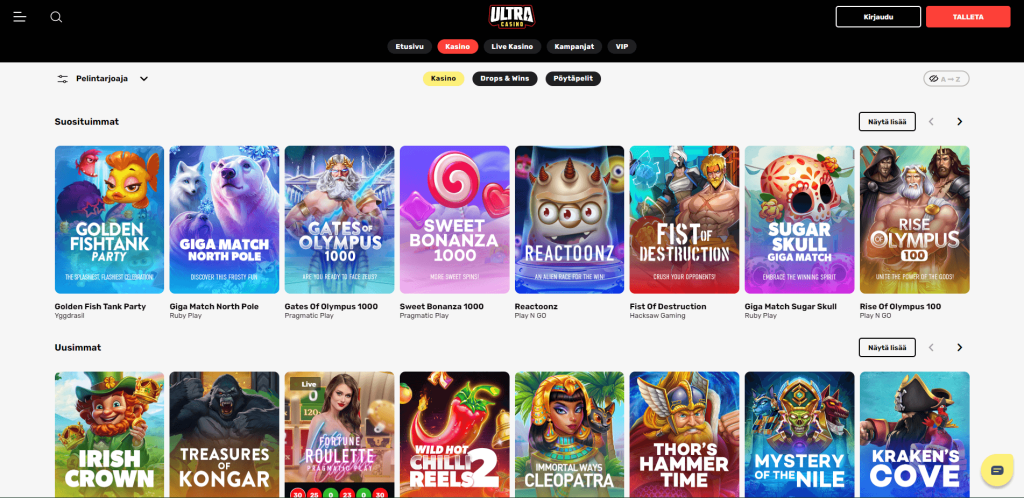The height and width of the screenshot is (498, 1024).
Task: Expand Suosituimmat with Näytä lisää
Action: (x=887, y=121)
